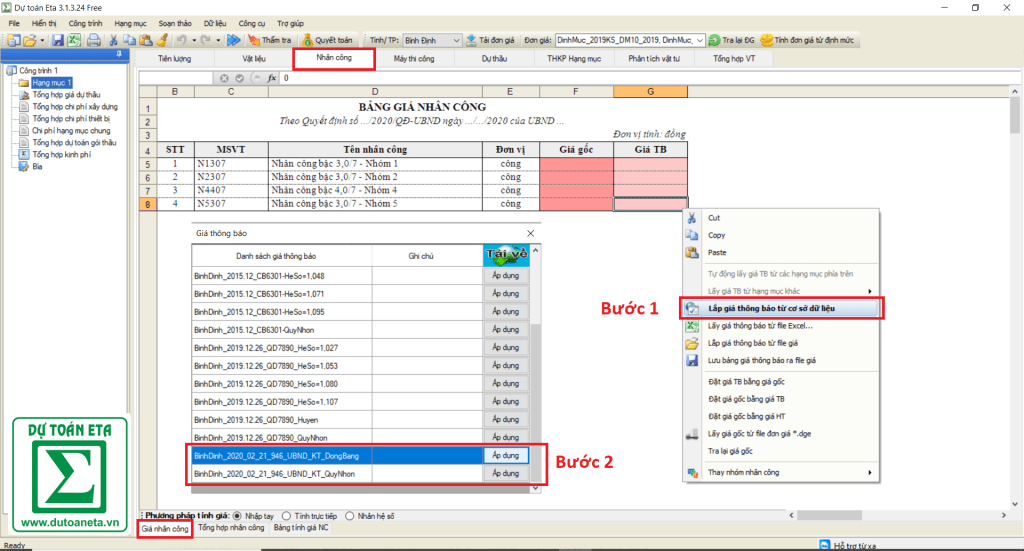Click the Tra lại ĐG refresh button
This screenshot has width=1024, height=551.
(x=732, y=40)
